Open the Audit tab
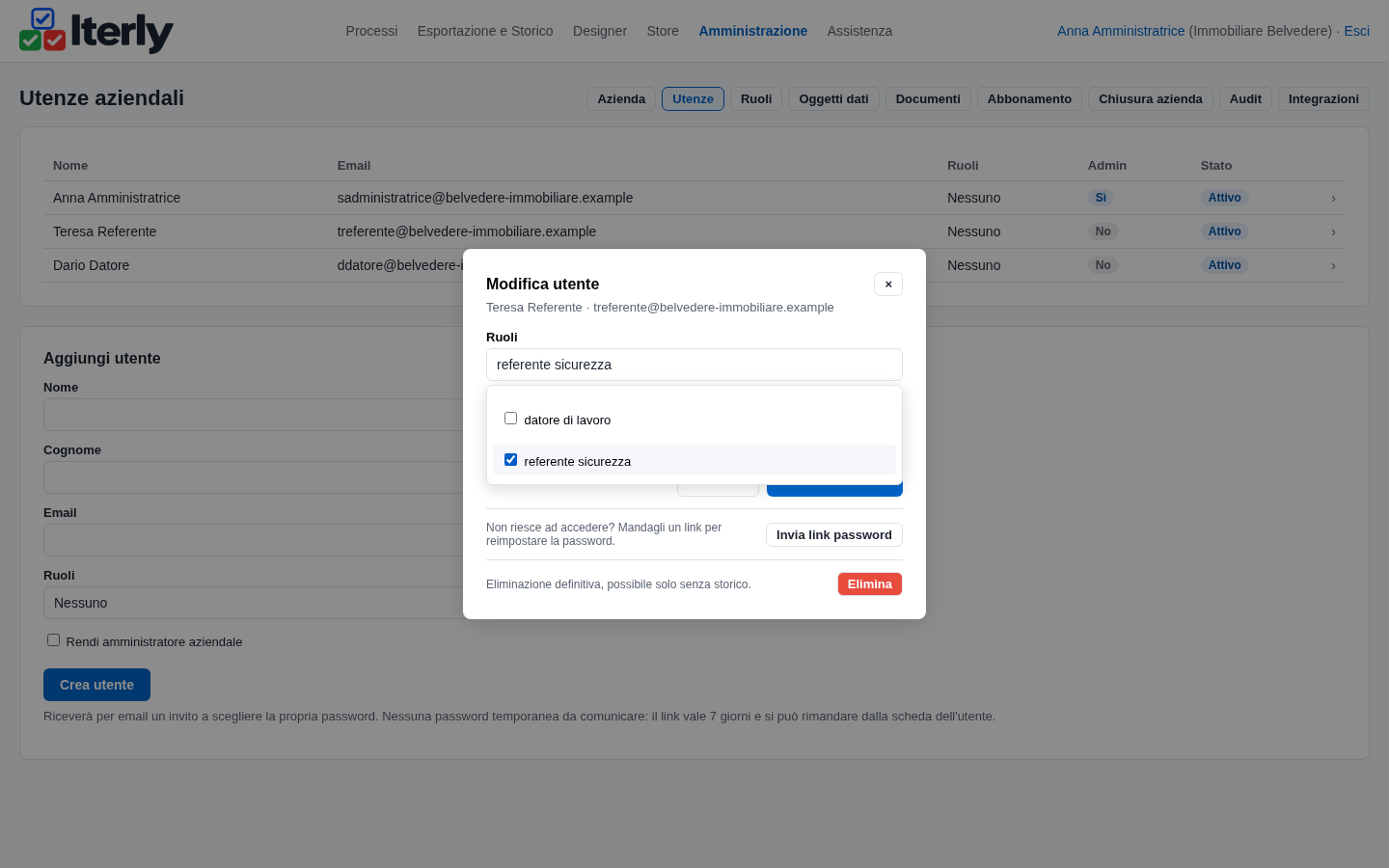This screenshot has width=1389, height=868. pos(1245,99)
